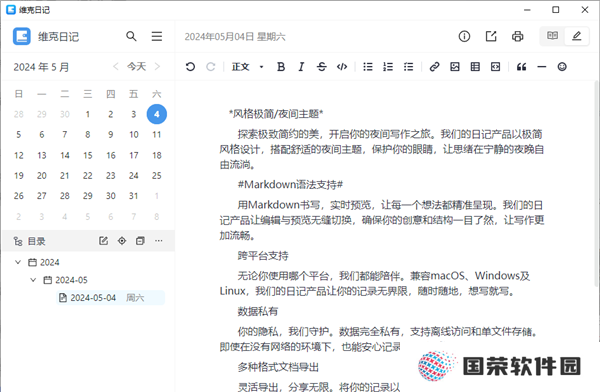The image size is (600, 392).
Task: Insert a horizontal divider line
Action: tap(541, 67)
